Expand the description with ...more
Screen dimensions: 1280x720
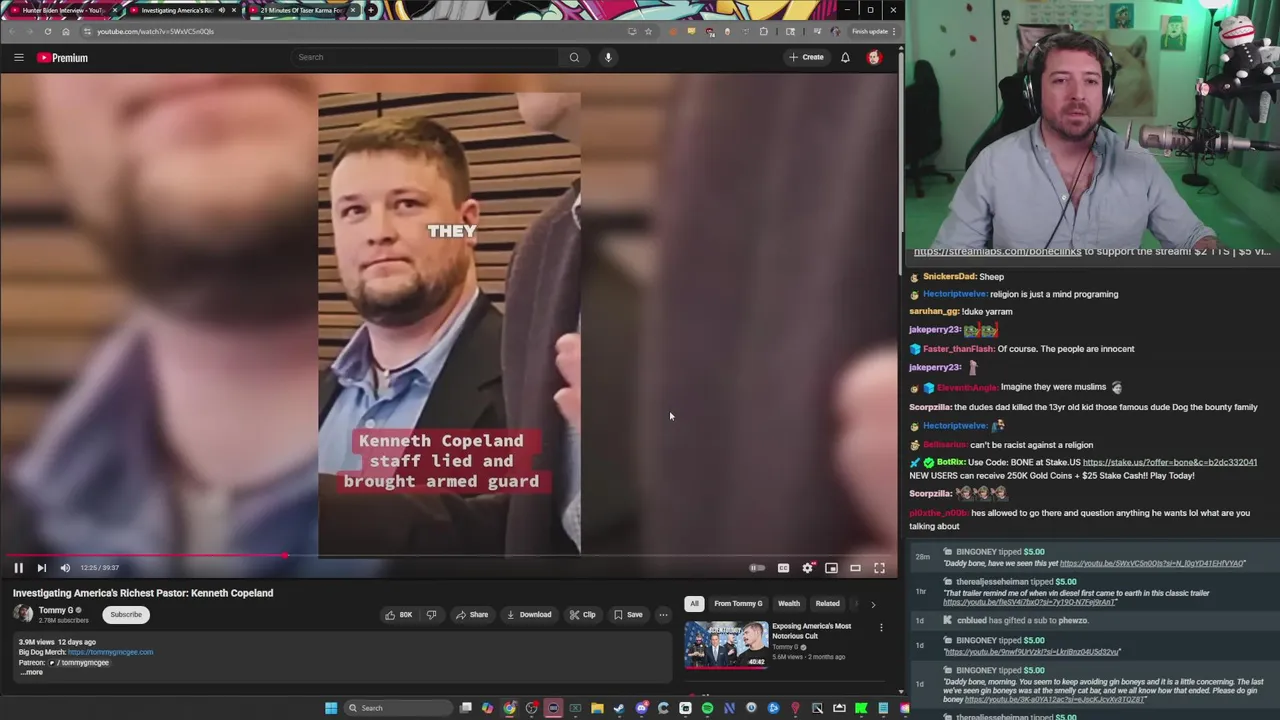click(32, 672)
